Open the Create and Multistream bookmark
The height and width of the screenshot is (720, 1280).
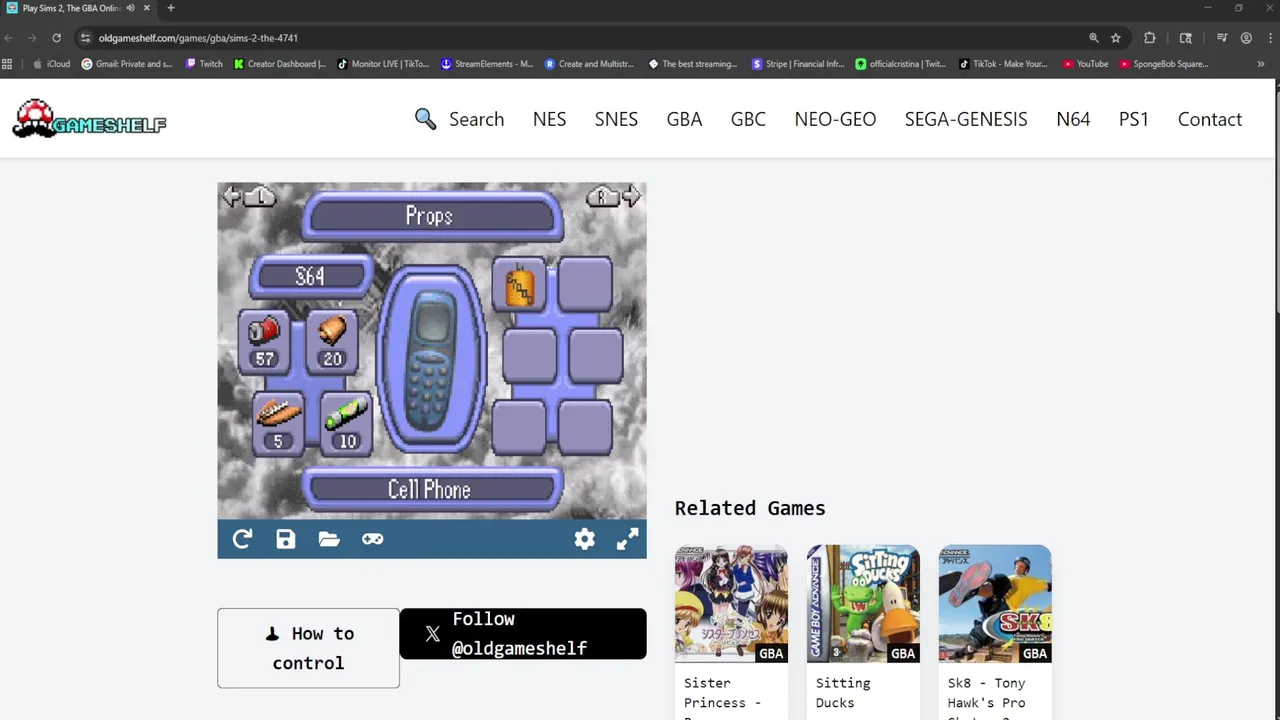coord(590,64)
